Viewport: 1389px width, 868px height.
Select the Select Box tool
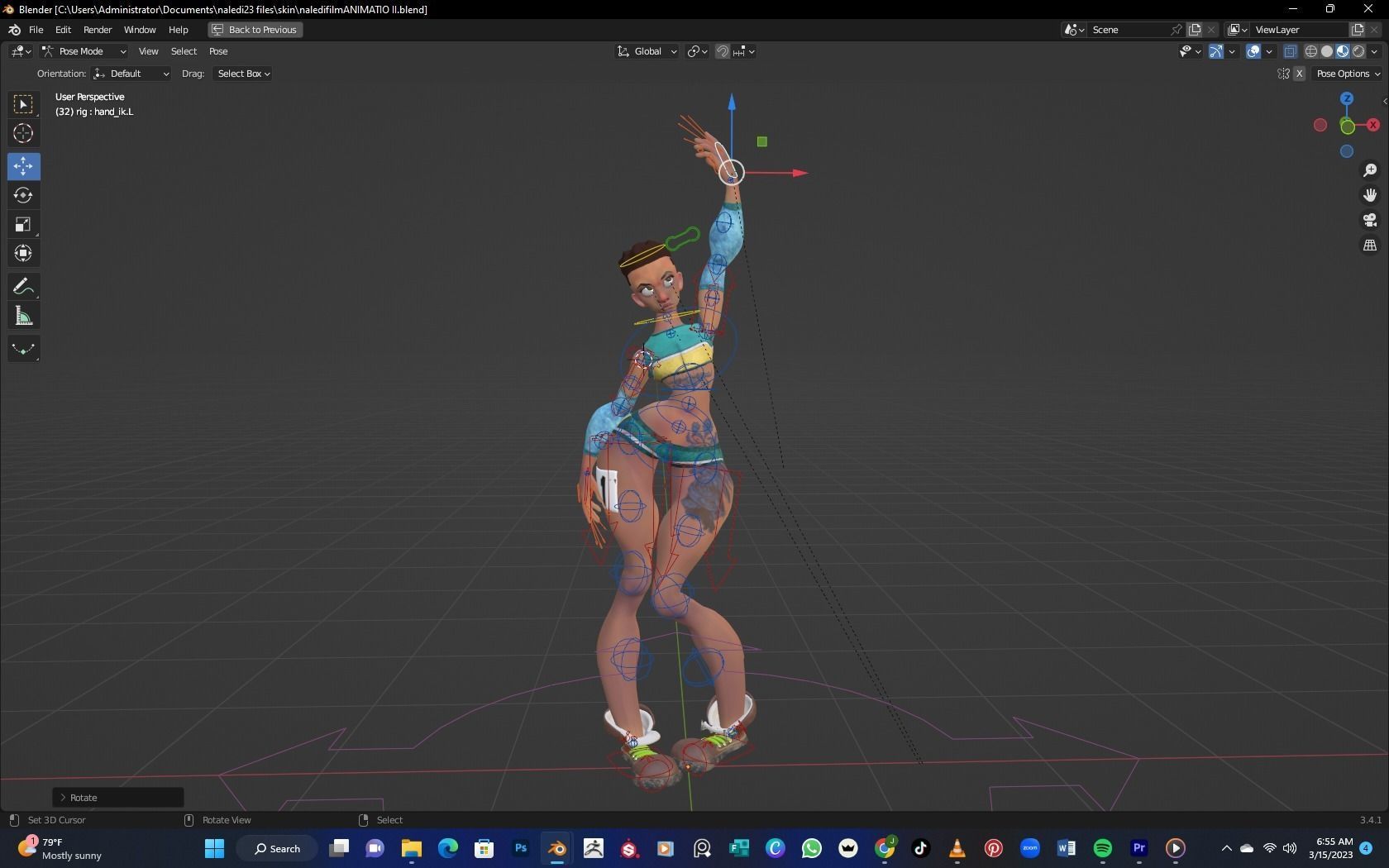(x=23, y=104)
